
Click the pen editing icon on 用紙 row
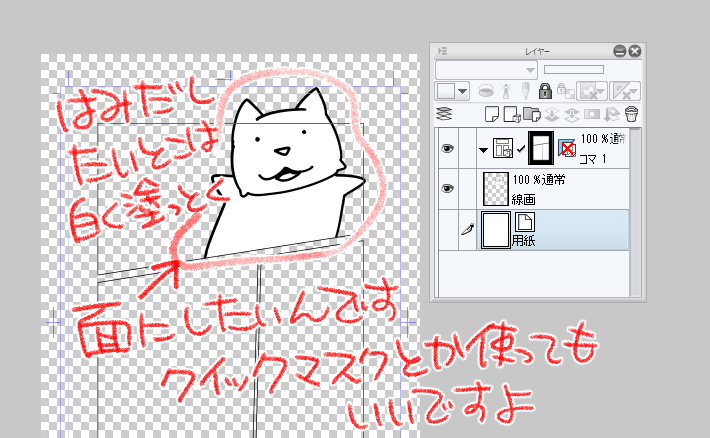[x=467, y=229]
